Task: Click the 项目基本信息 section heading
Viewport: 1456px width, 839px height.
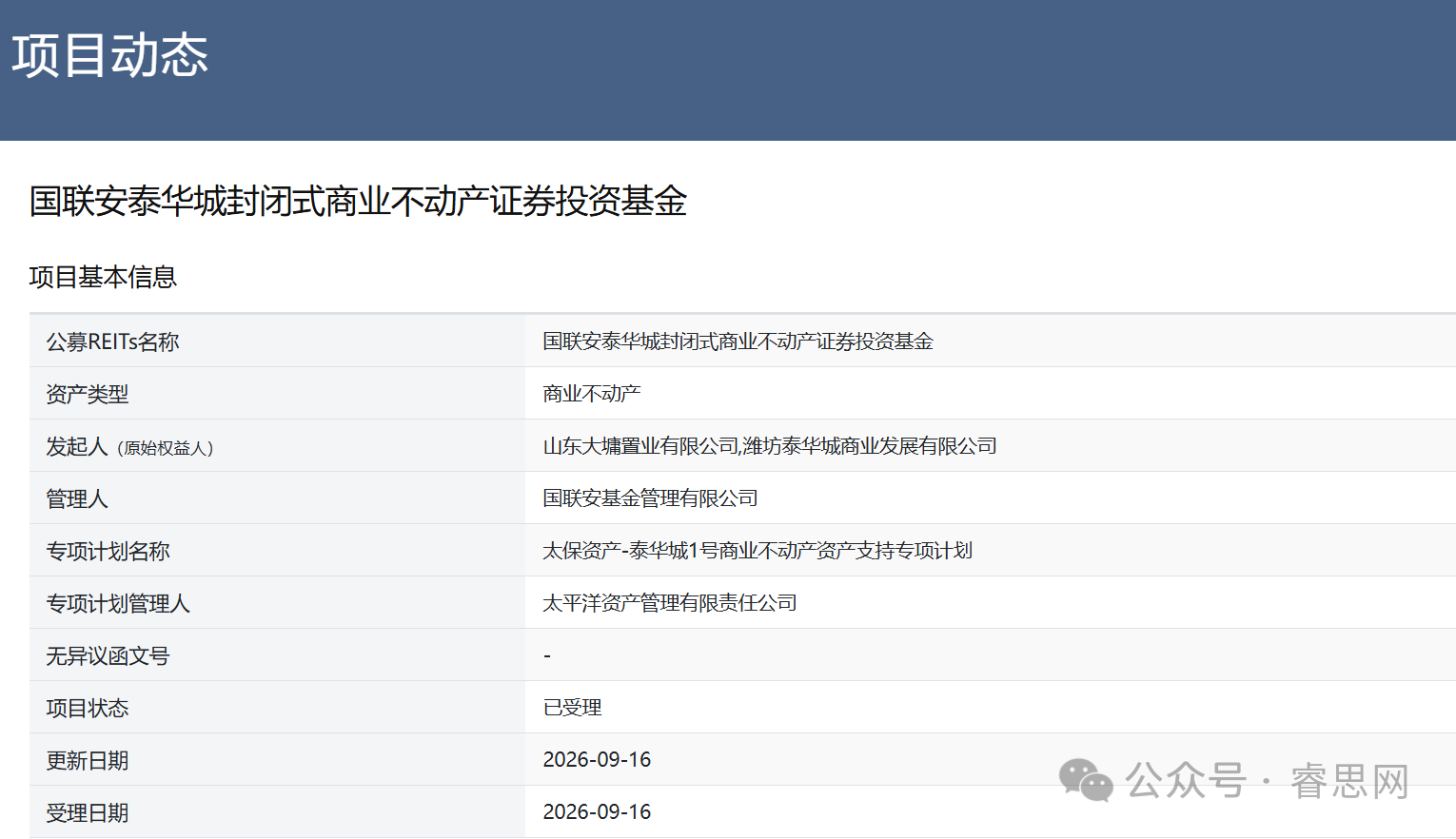Action: 103,277
